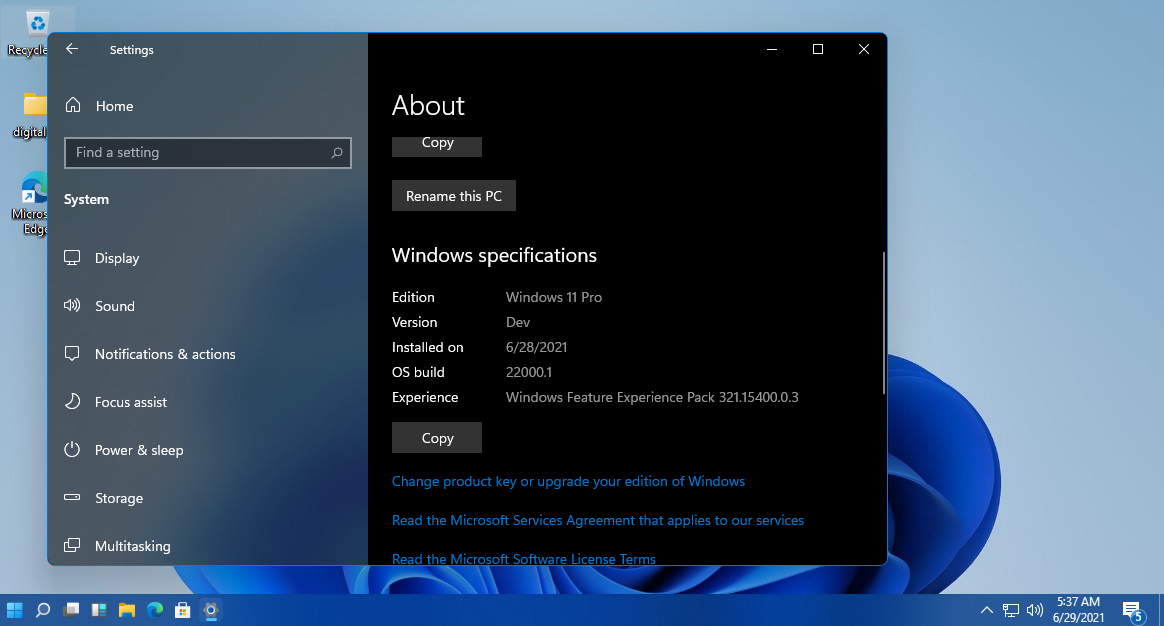
Task: Click the Rename this PC button
Action: point(454,196)
